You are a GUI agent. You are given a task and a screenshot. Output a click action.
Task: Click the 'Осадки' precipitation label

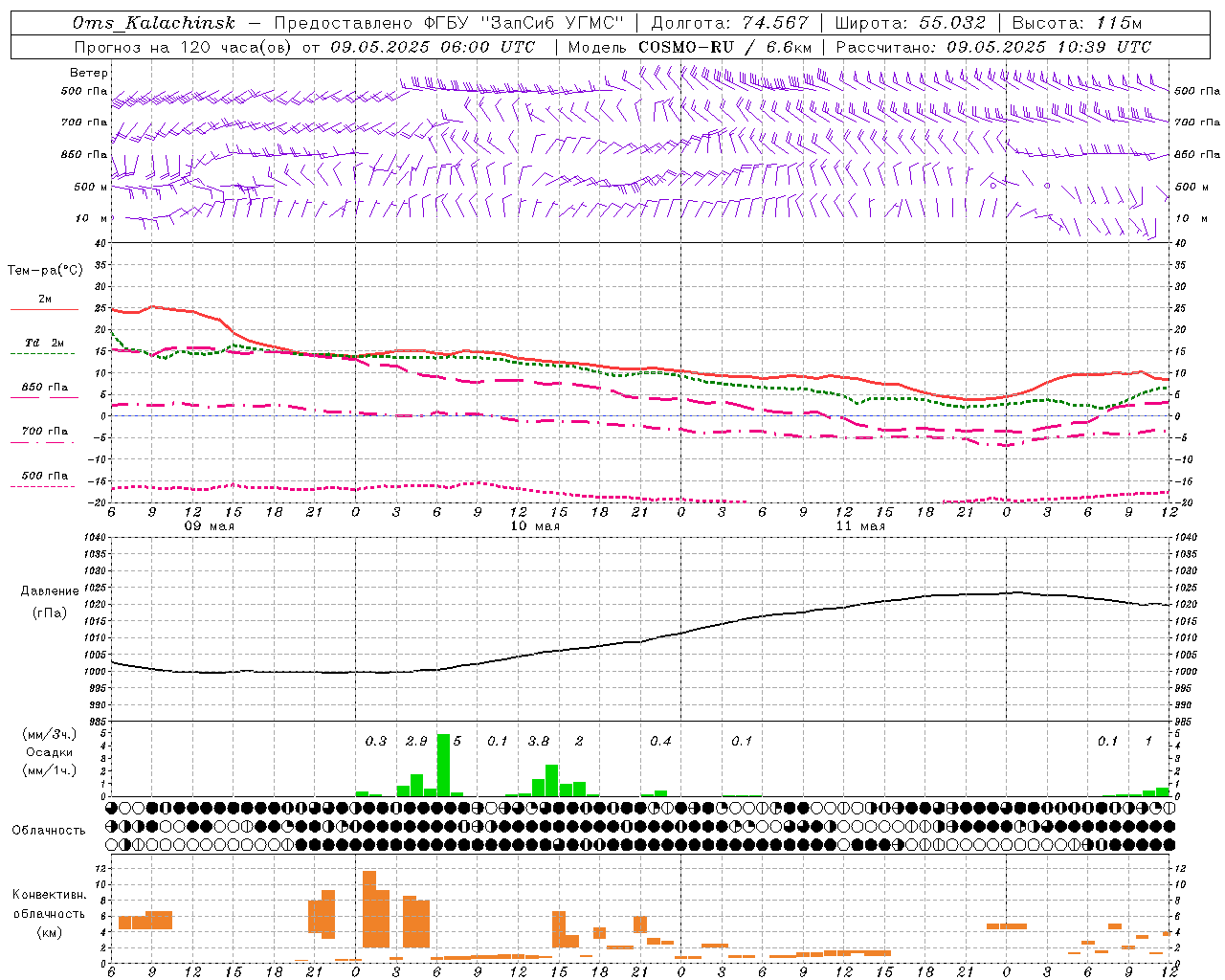coord(49,752)
